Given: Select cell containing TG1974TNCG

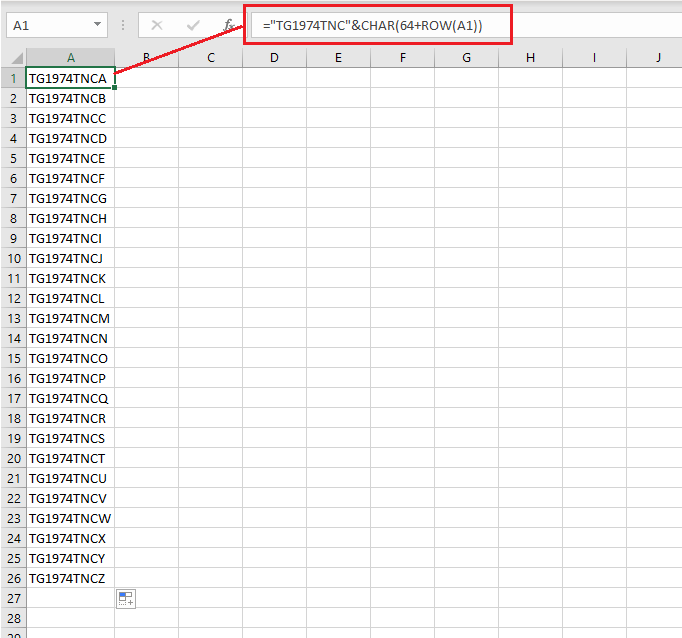Looking at the screenshot, I should (70, 198).
